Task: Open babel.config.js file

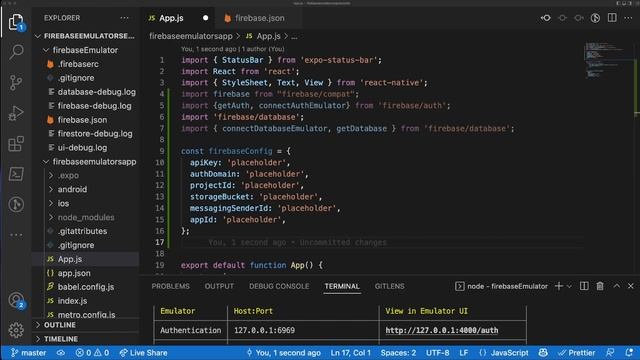Action: [x=86, y=287]
